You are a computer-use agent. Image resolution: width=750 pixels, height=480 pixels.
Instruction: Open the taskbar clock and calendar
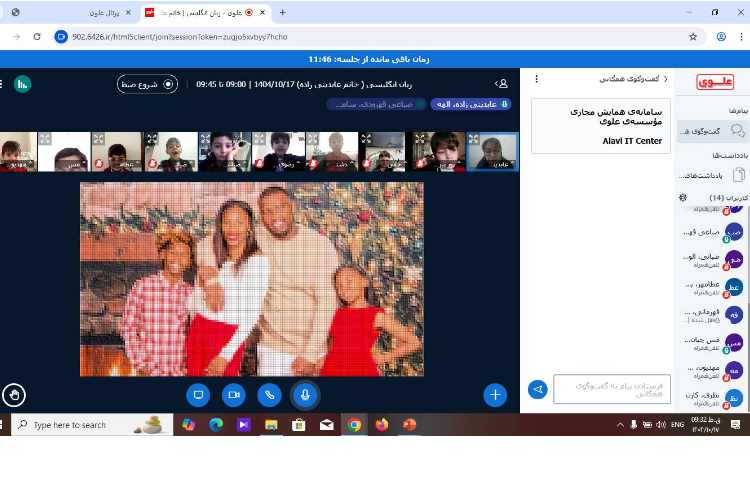[x=706, y=425]
